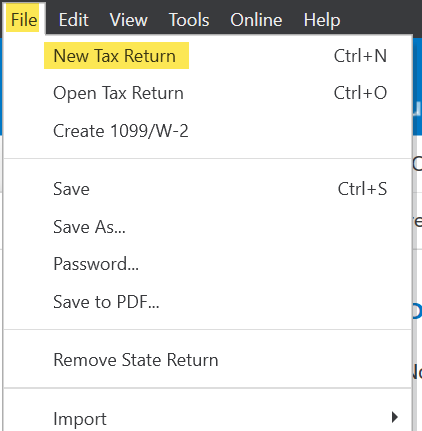
Task: Close the open File menu header
Action: pos(23,19)
